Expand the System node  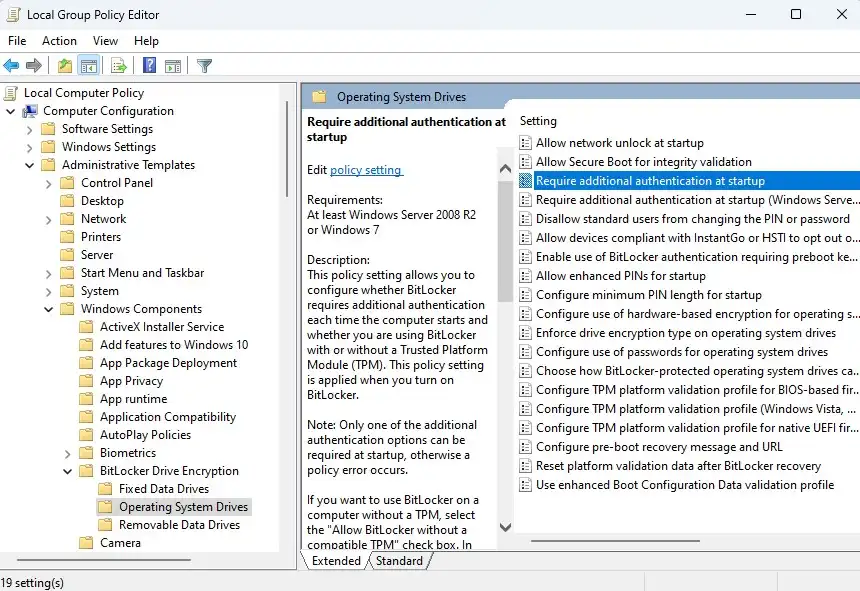click(x=48, y=292)
